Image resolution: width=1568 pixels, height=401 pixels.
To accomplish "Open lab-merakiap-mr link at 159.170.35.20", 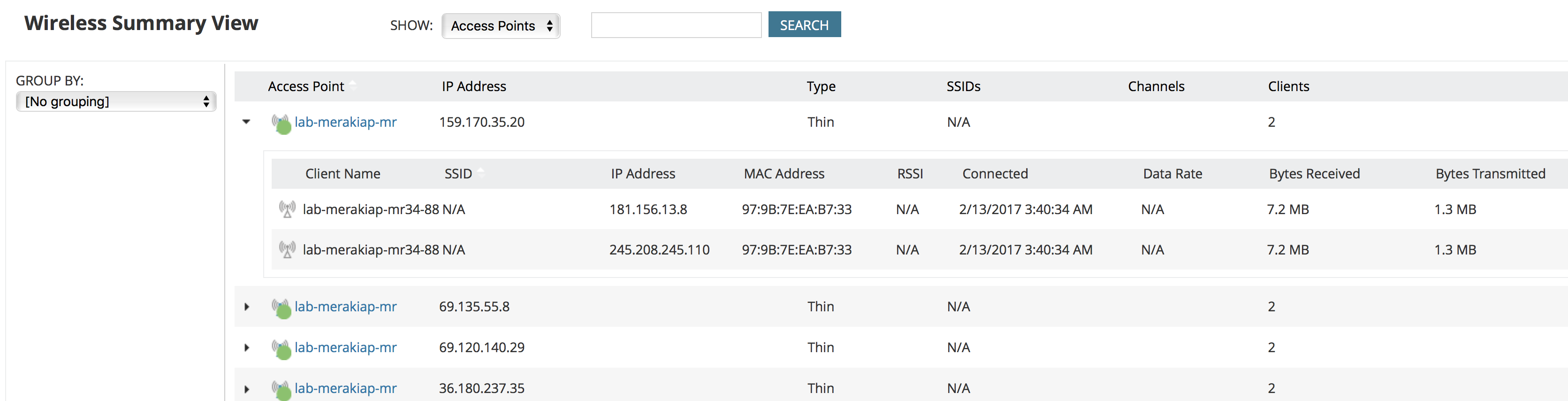I will [x=345, y=122].
